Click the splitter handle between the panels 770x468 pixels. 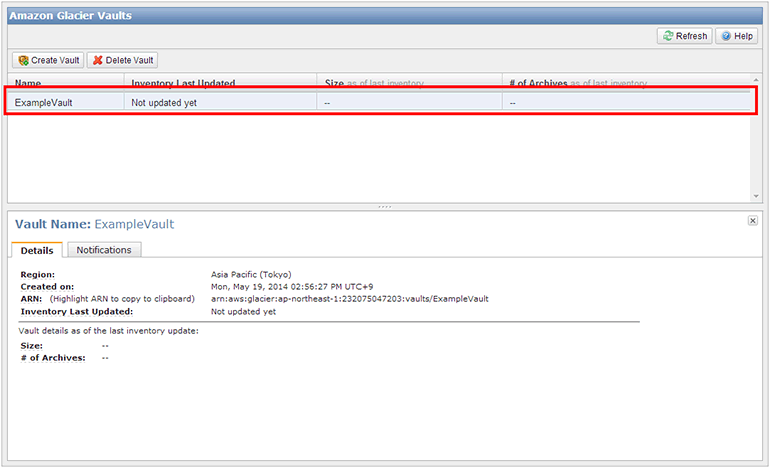(384, 206)
